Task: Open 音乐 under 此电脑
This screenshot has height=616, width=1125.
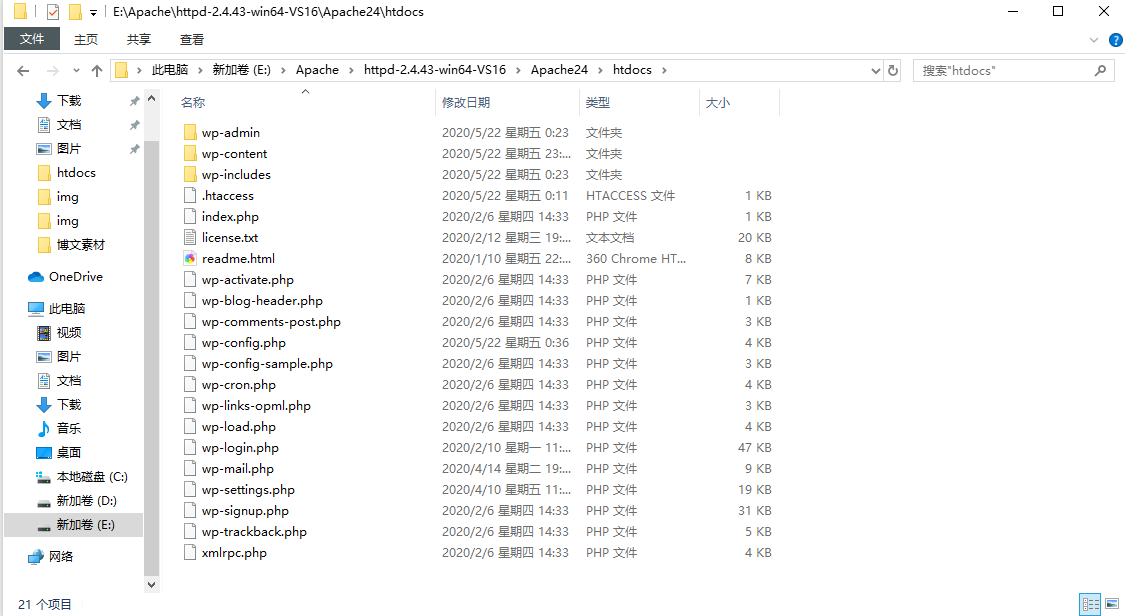Action: 69,428
